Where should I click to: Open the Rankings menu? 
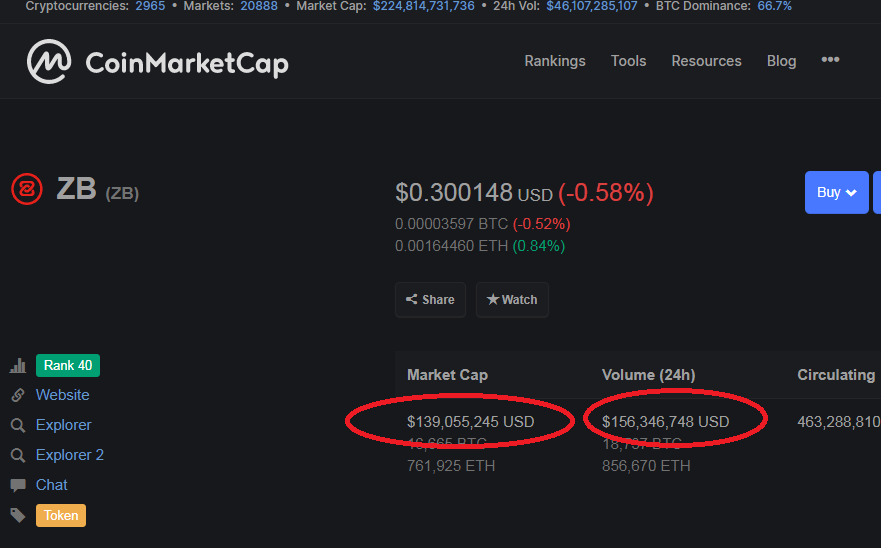[555, 61]
